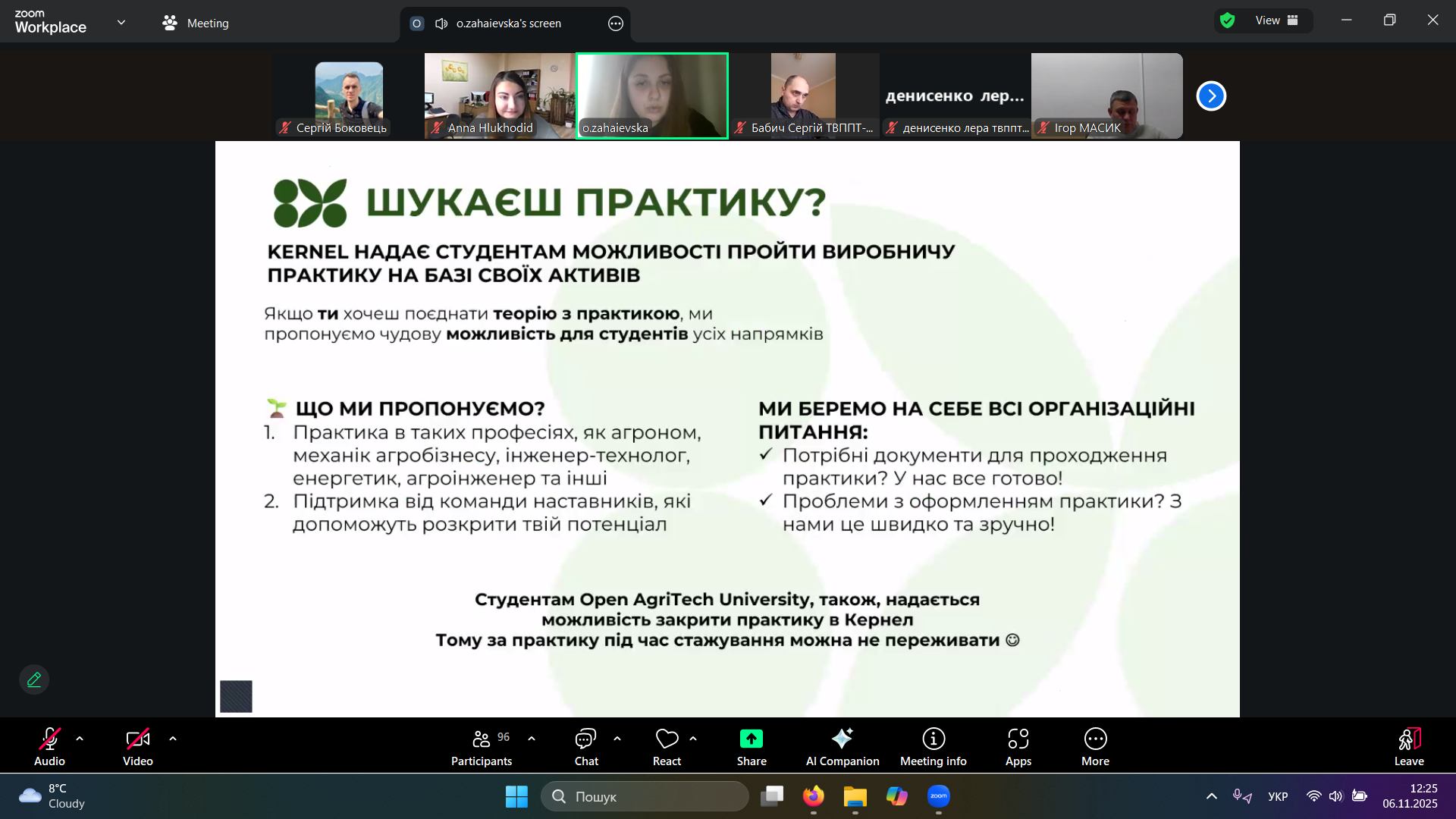Open Zoom Workplace dropdown chevron

(121, 23)
